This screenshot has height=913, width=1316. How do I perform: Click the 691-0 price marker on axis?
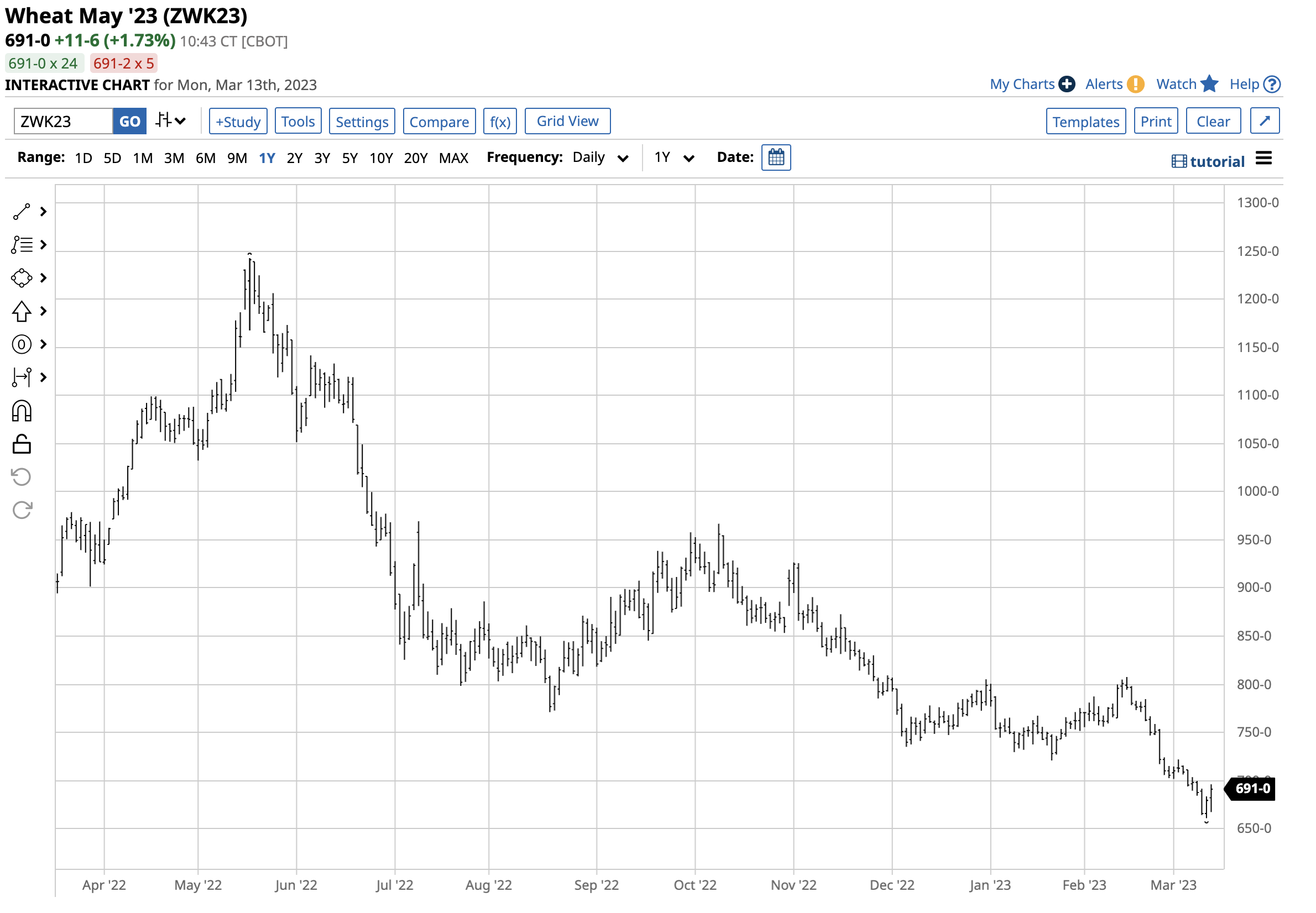1252,789
